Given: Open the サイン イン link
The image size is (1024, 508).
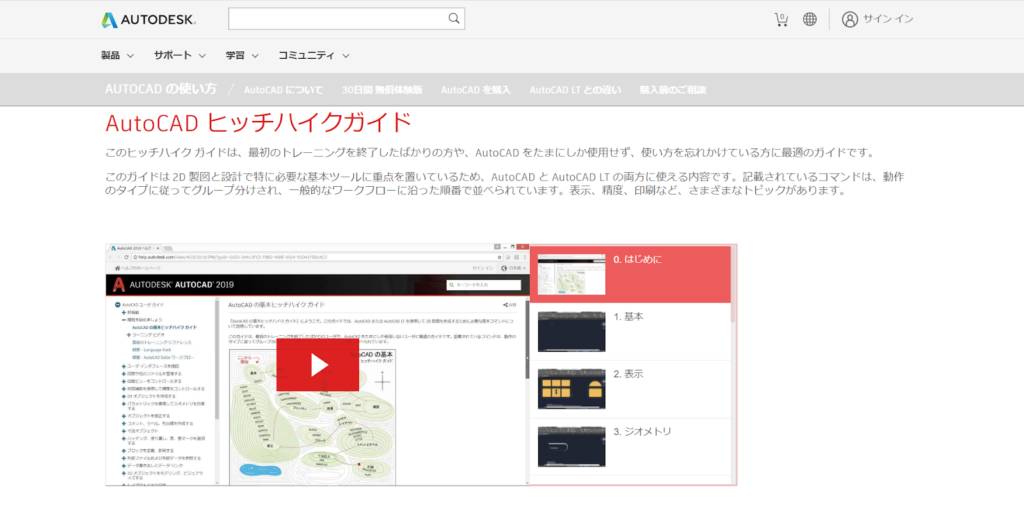Looking at the screenshot, I should coord(888,19).
